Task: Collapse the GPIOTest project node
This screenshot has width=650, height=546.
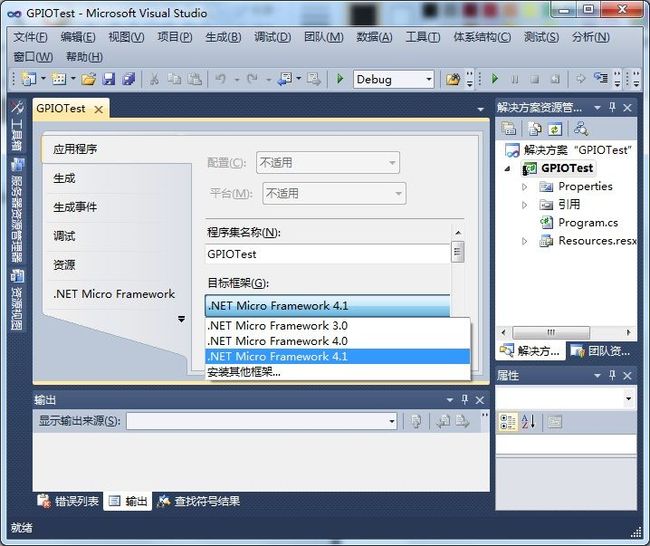Action: coord(508,169)
